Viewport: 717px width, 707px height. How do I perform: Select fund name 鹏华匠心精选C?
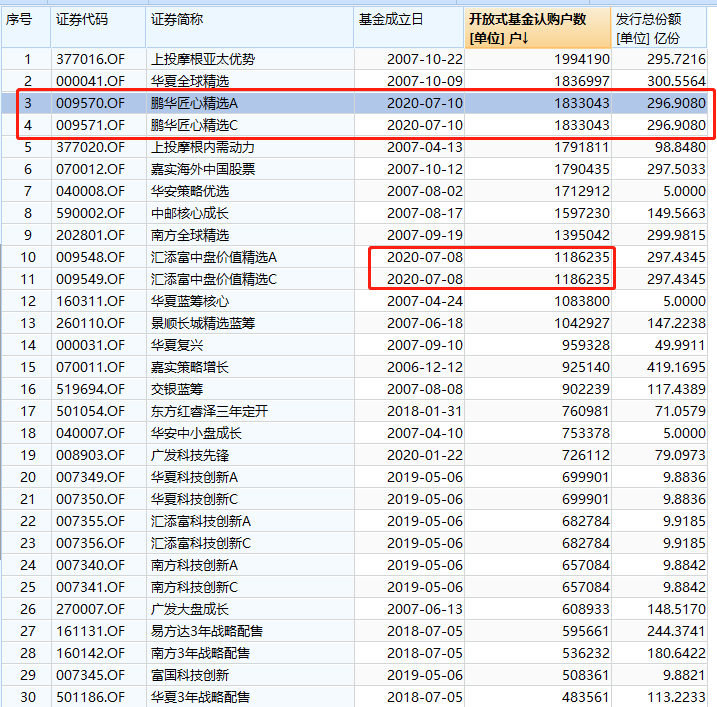pyautogui.click(x=194, y=125)
